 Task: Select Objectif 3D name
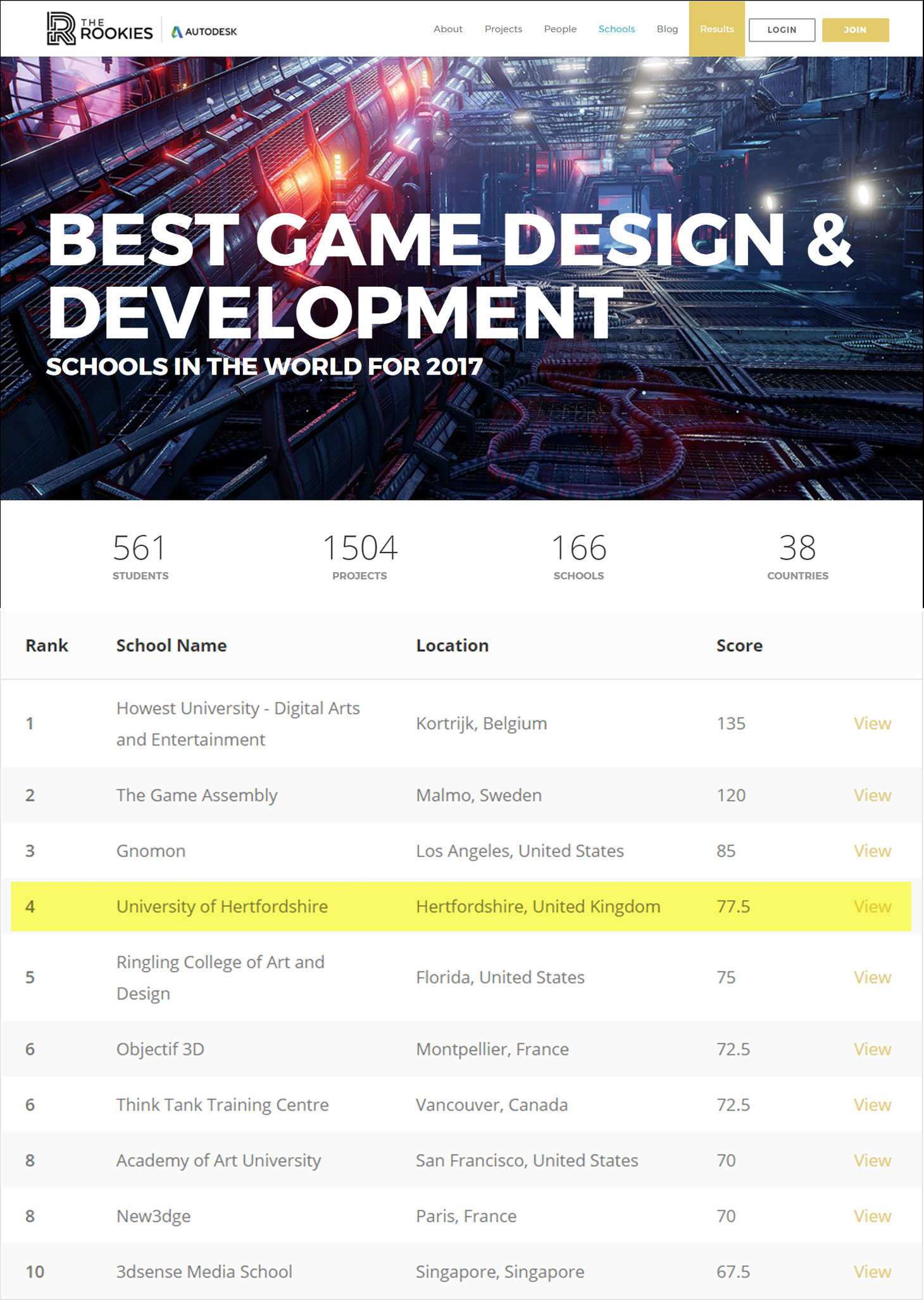coord(160,1049)
